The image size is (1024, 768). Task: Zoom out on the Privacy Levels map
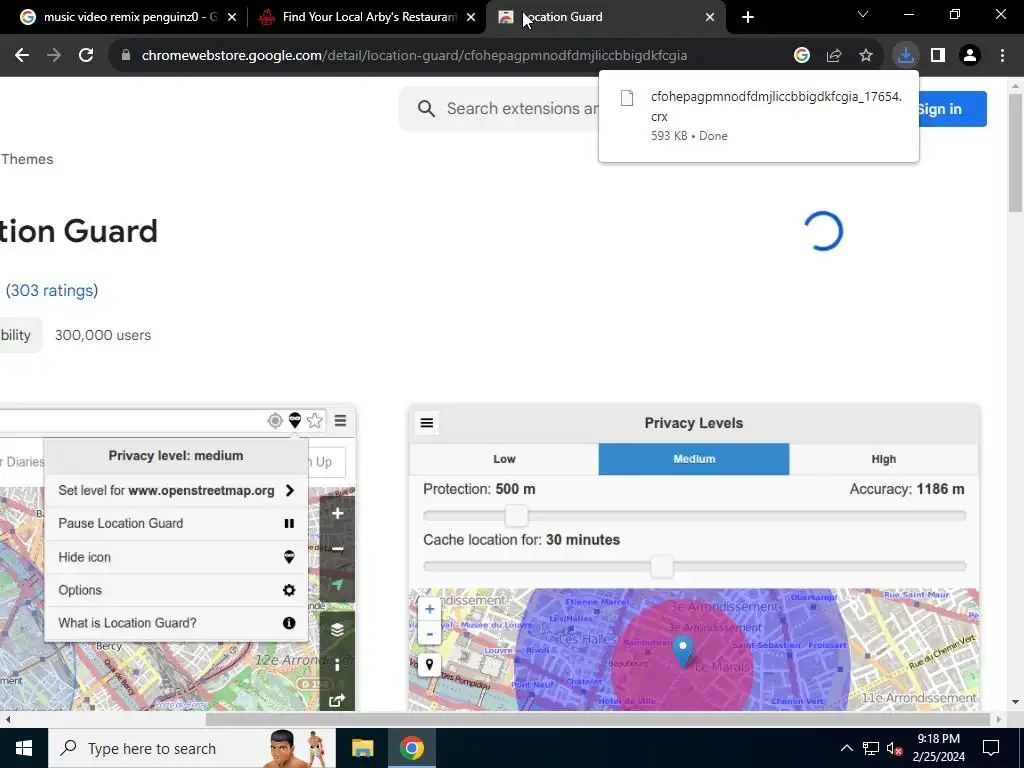(x=429, y=633)
